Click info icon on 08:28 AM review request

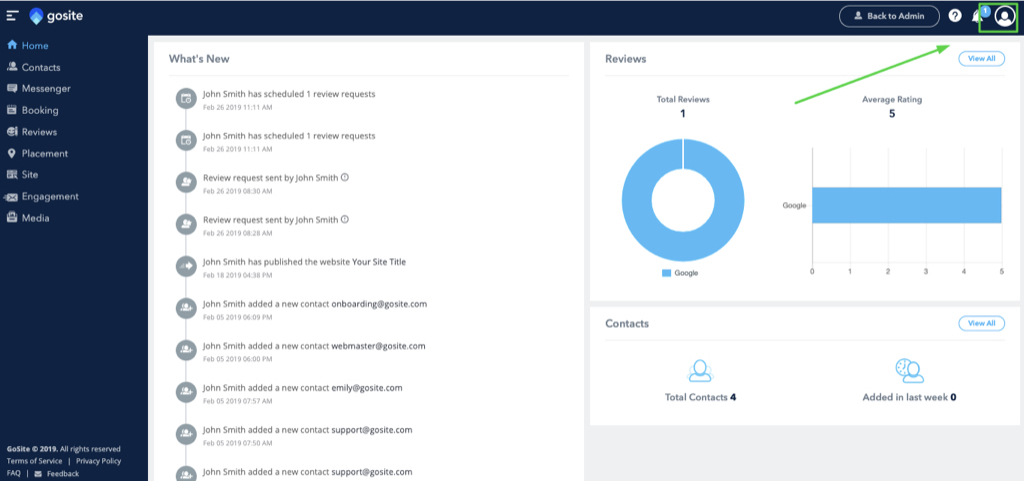[345, 219]
